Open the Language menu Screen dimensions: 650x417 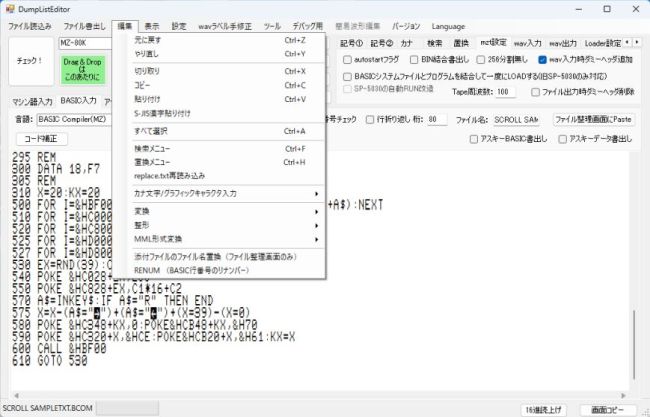pos(448,26)
